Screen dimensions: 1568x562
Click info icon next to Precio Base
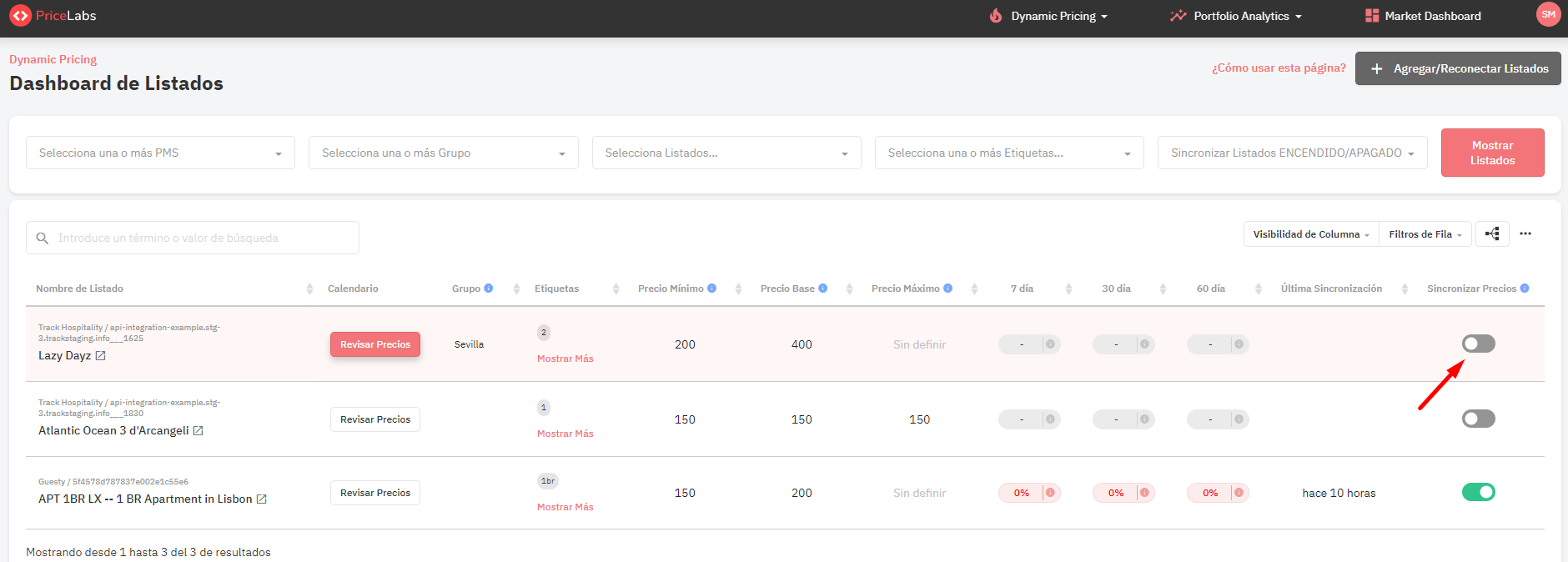coord(823,289)
